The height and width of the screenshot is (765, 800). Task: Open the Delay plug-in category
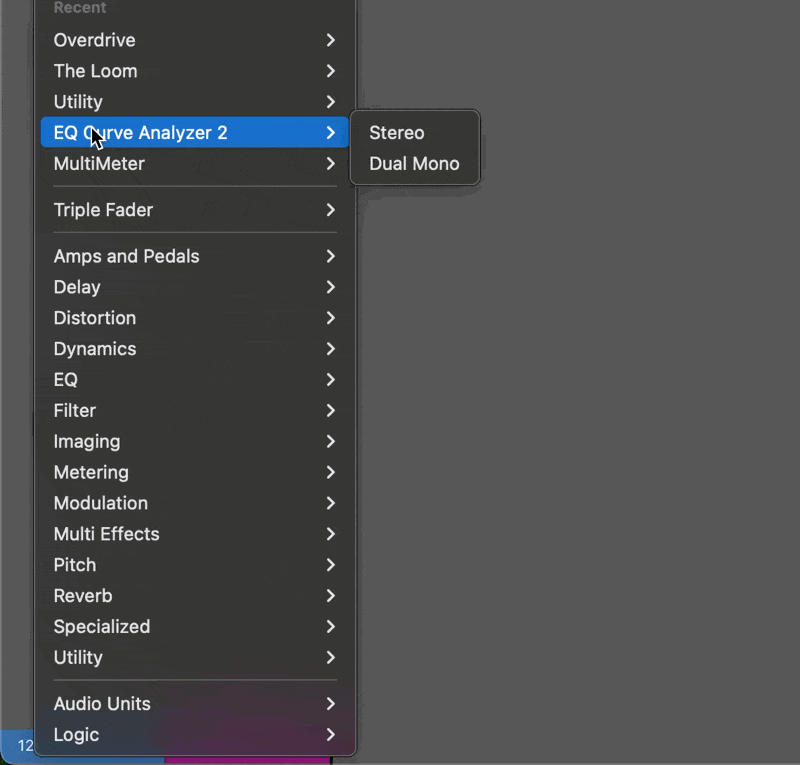(77, 287)
